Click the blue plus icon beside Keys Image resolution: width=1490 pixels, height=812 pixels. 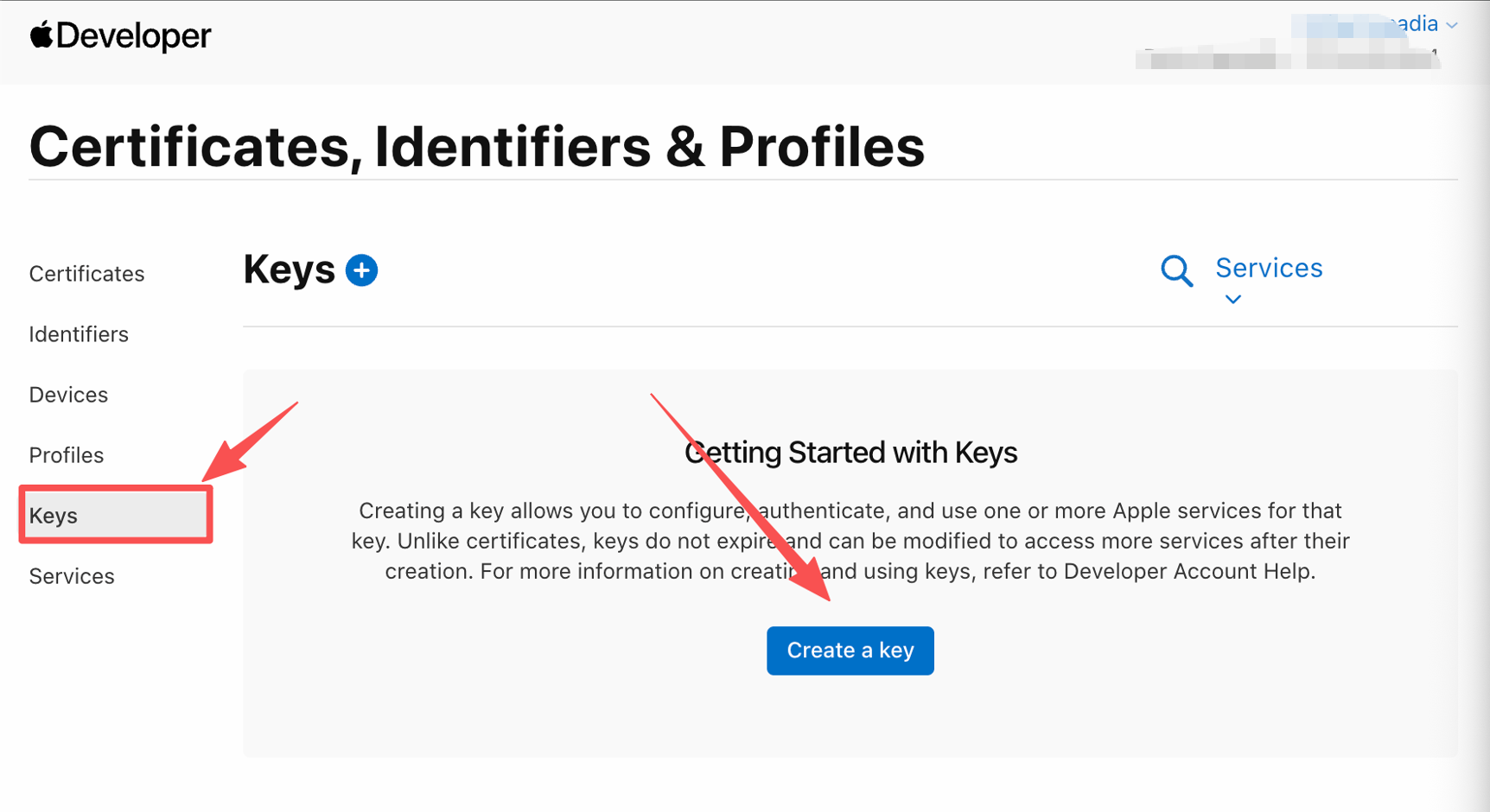[361, 270]
